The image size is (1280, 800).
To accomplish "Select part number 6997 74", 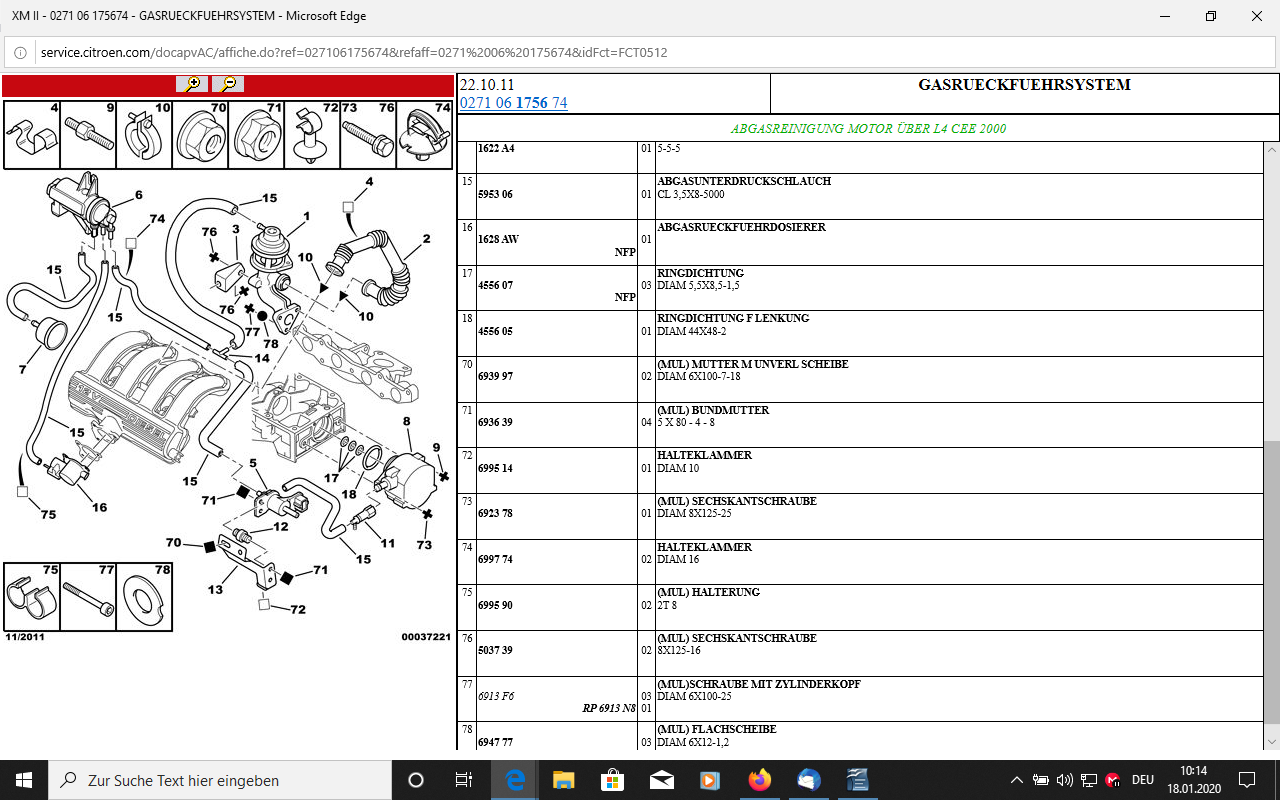I will 495,560.
